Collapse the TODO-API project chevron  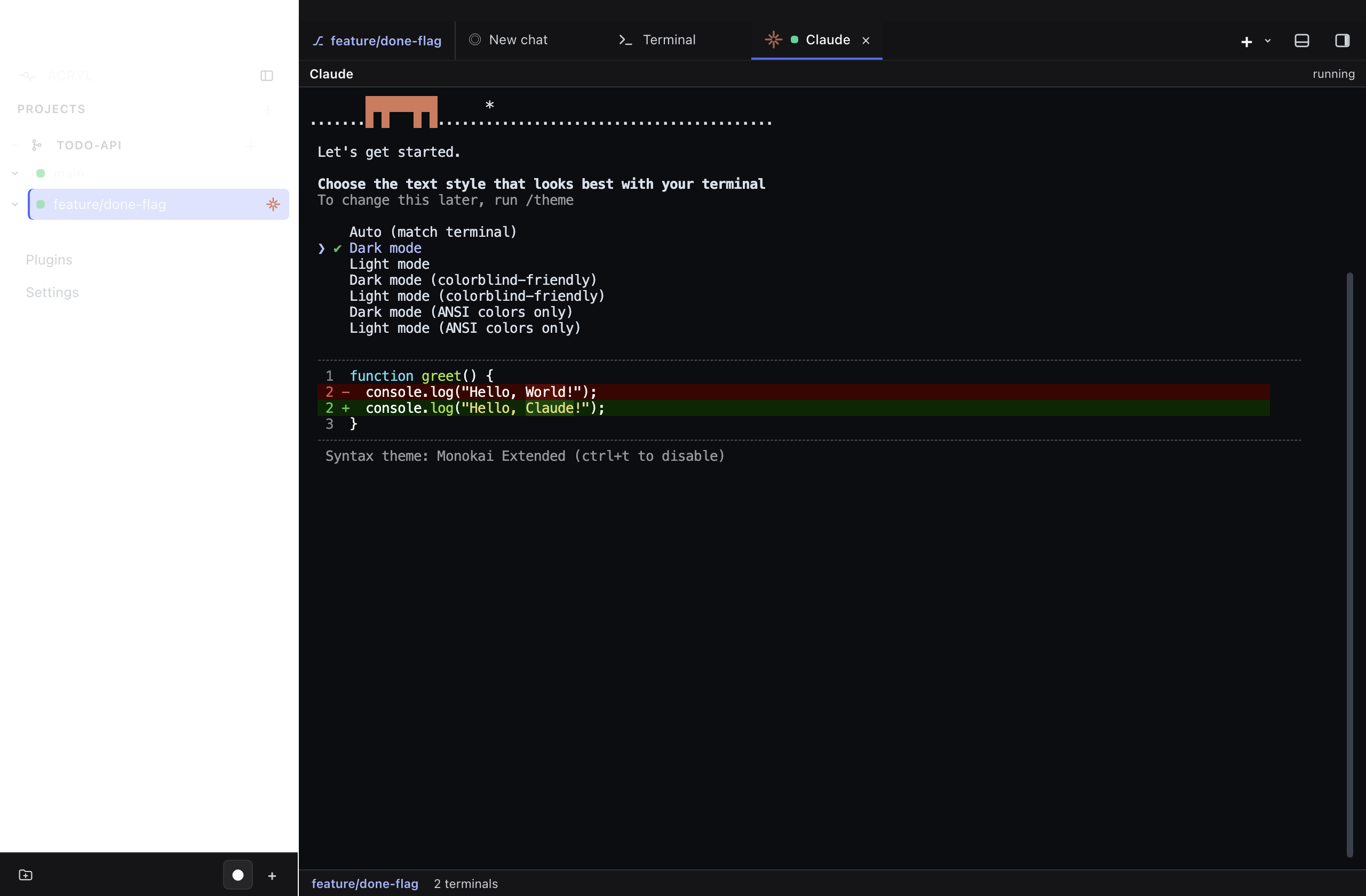tap(15, 146)
